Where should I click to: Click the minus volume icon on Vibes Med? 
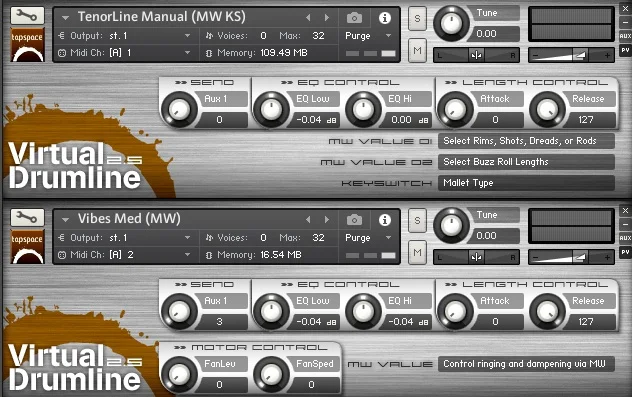[x=536, y=258]
